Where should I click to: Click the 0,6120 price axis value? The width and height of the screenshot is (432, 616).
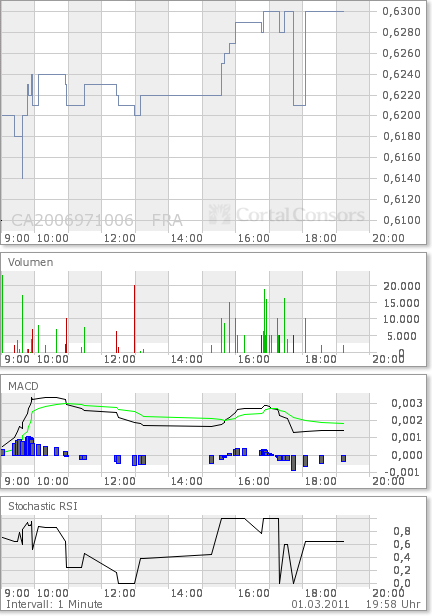pyautogui.click(x=401, y=199)
